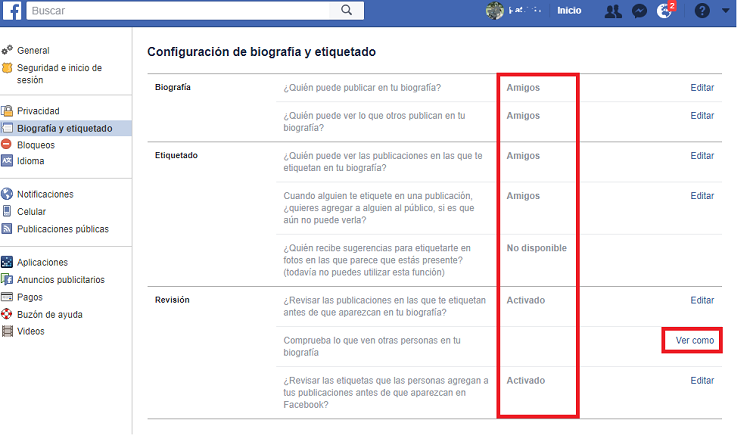Click the Biografía y etiquetado sidebar icon
Screen dimensions: 750x448
7,128
